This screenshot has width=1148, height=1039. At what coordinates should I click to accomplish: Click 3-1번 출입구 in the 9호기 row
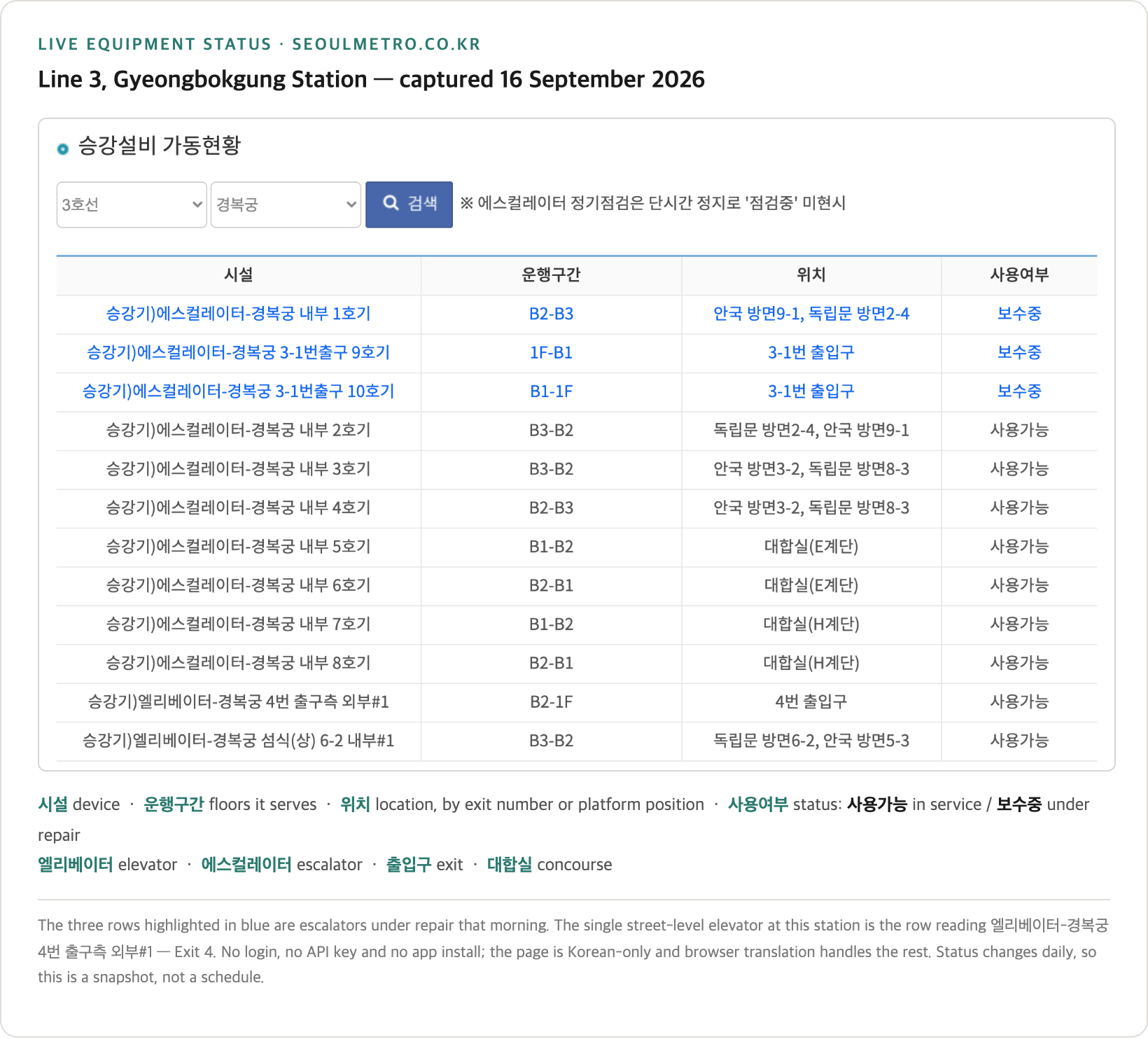(811, 352)
